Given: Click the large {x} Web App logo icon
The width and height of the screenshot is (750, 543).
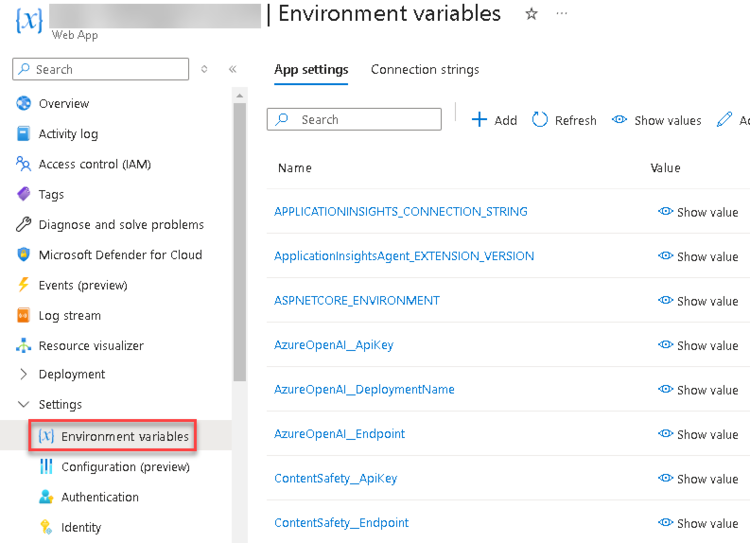Looking at the screenshot, I should click(29, 20).
